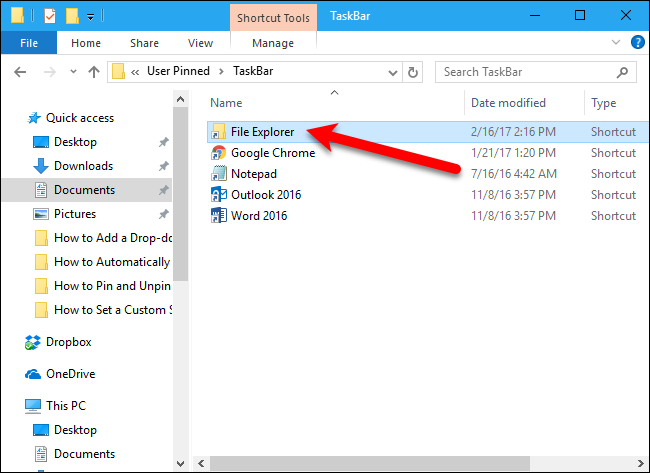
Task: Select the Notepad shortcut icon
Action: tap(218, 174)
